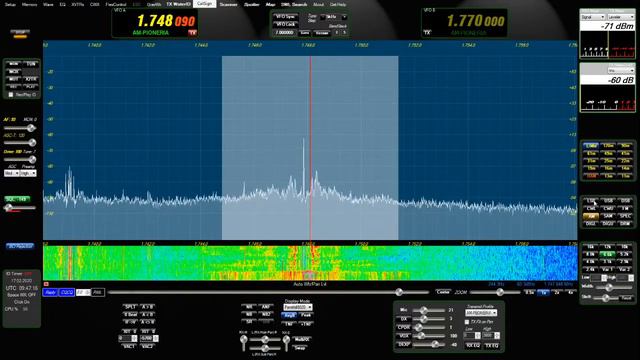The width and height of the screenshot is (640, 360).
Task: Click the Center pan button
Action: coord(442,292)
